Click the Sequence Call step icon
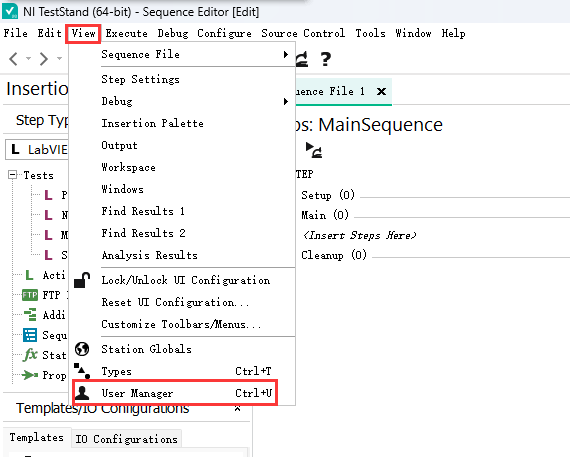570x457 pixels. 30,335
